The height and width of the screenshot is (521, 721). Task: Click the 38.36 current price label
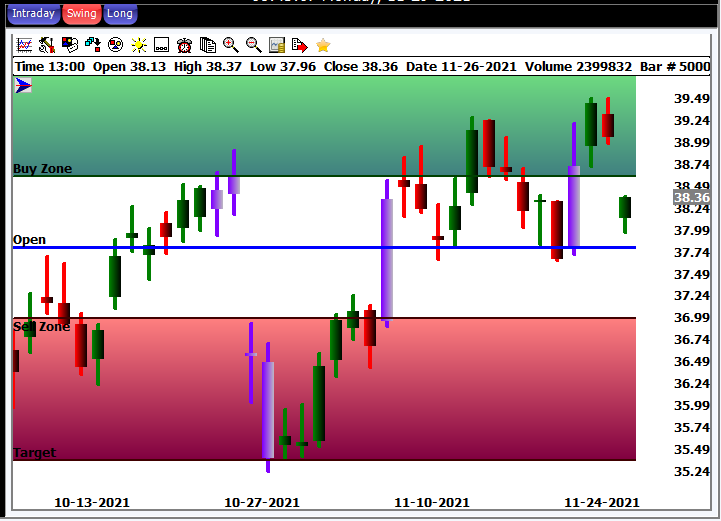click(x=691, y=198)
